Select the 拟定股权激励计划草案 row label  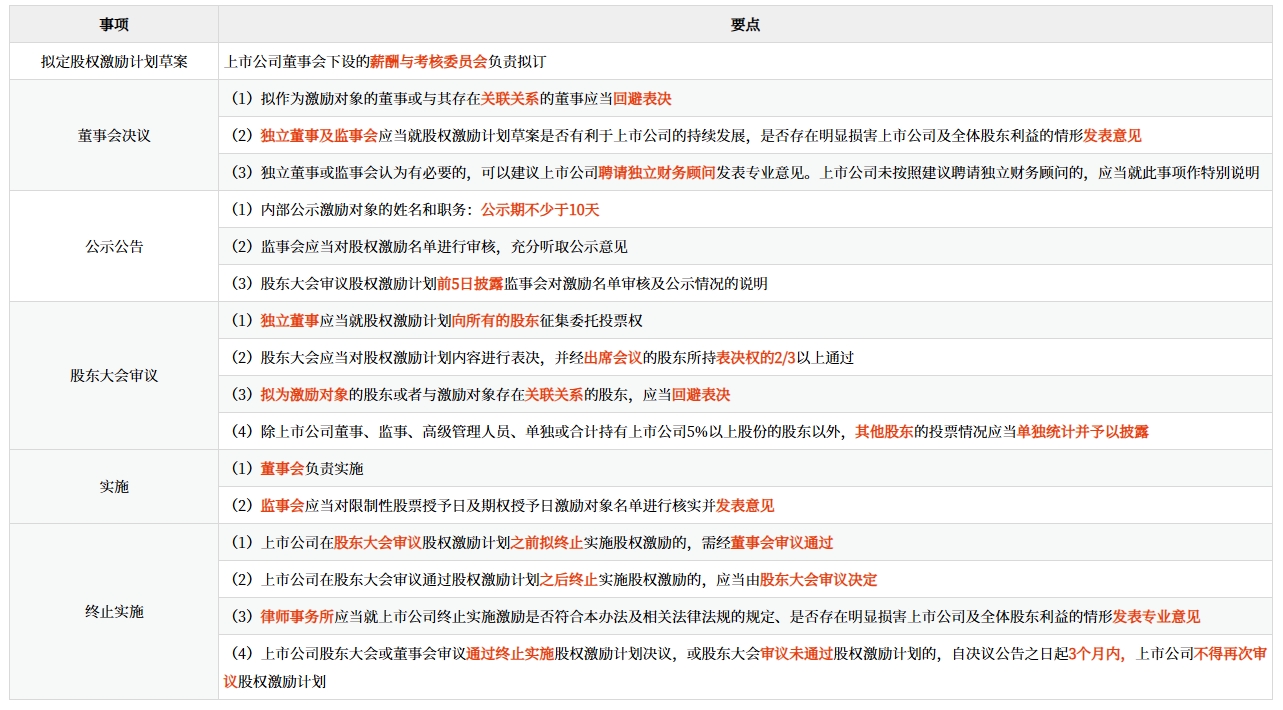click(x=112, y=61)
